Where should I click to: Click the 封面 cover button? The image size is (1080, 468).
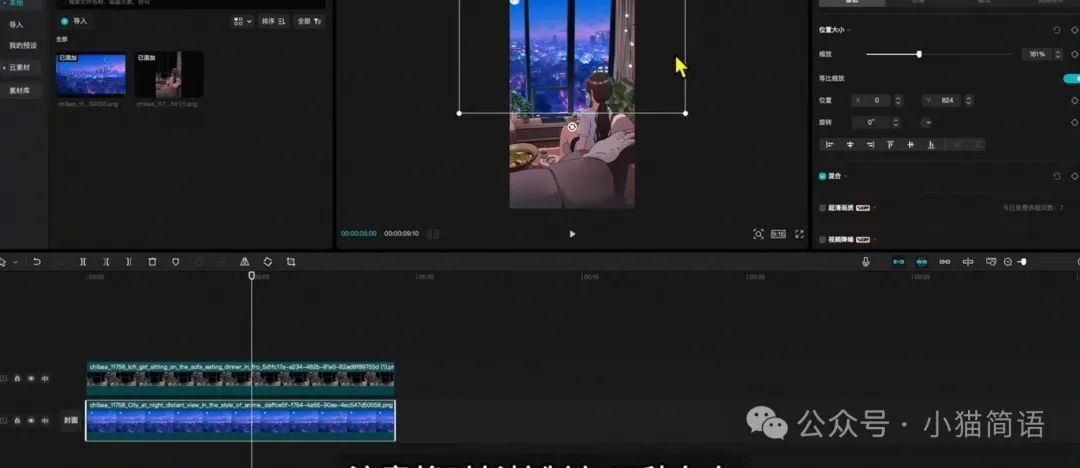pos(71,420)
